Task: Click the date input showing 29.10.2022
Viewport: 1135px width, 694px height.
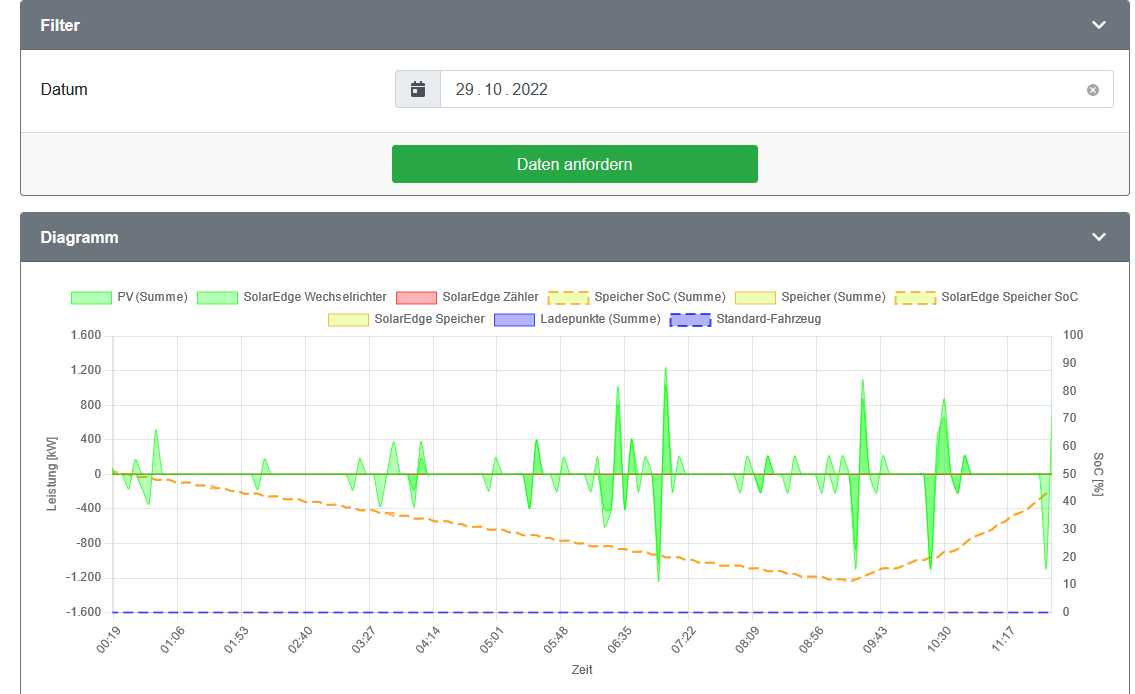Action: pos(760,89)
